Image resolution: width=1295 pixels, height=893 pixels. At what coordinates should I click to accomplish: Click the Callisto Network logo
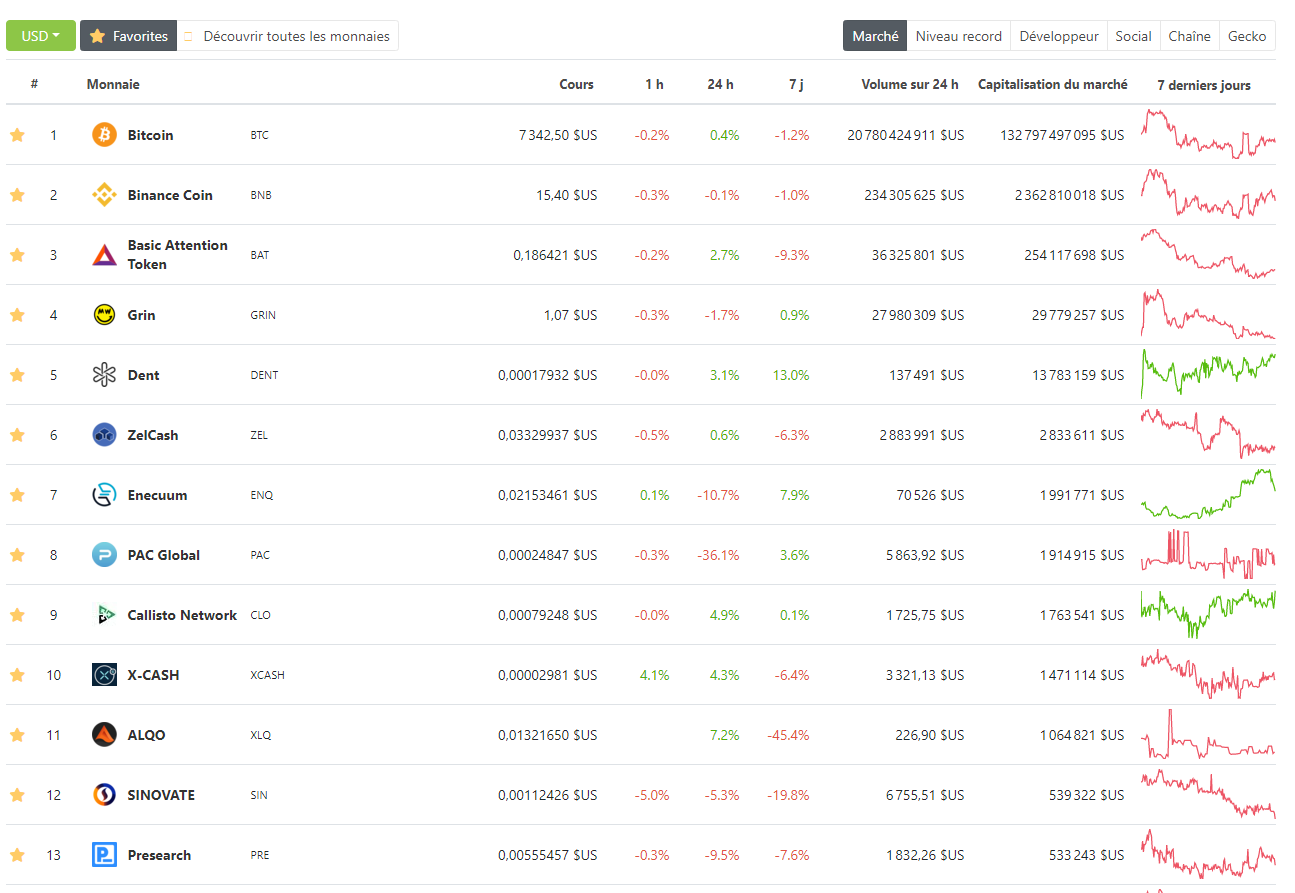tap(104, 615)
